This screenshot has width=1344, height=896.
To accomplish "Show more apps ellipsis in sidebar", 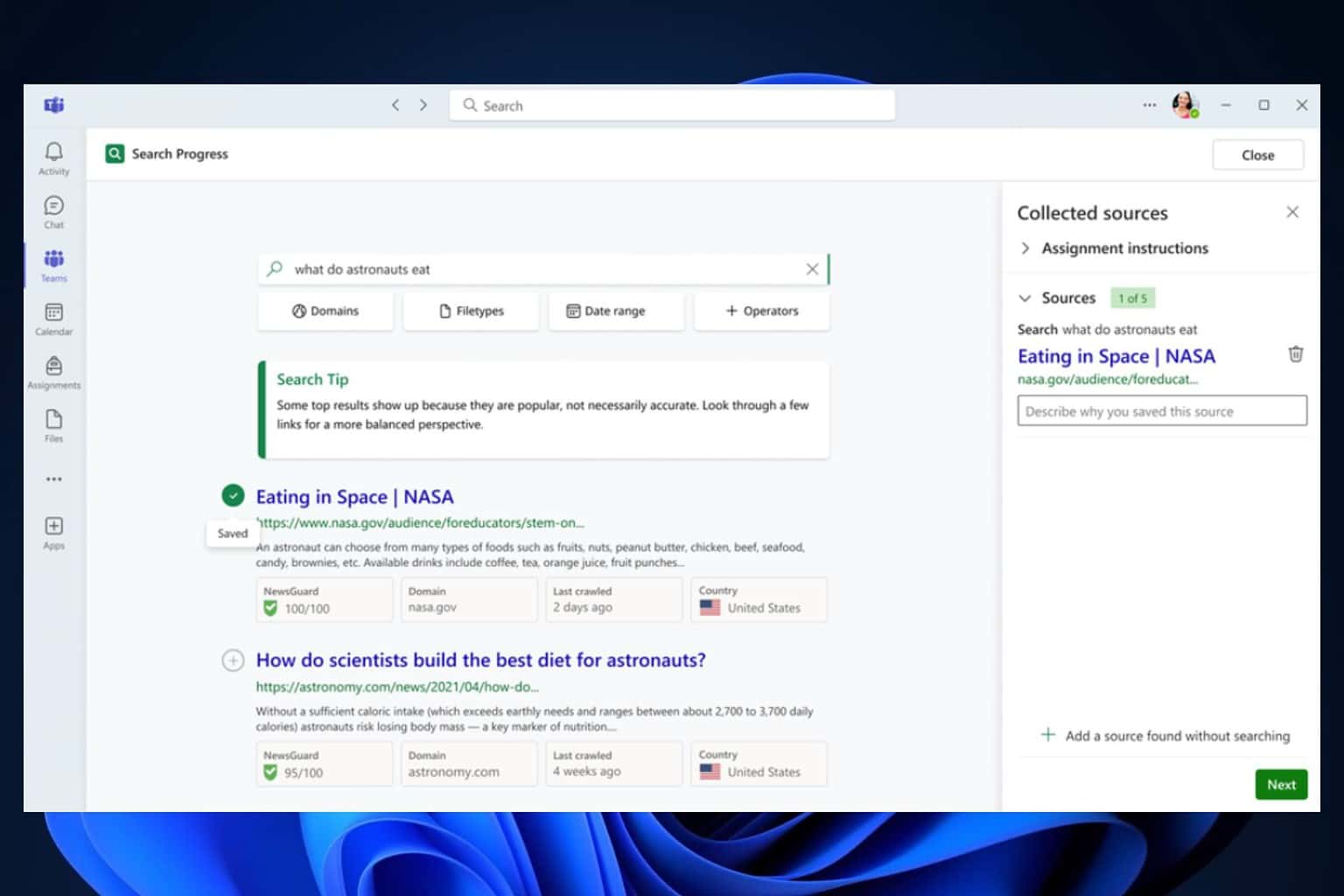I will [x=53, y=479].
